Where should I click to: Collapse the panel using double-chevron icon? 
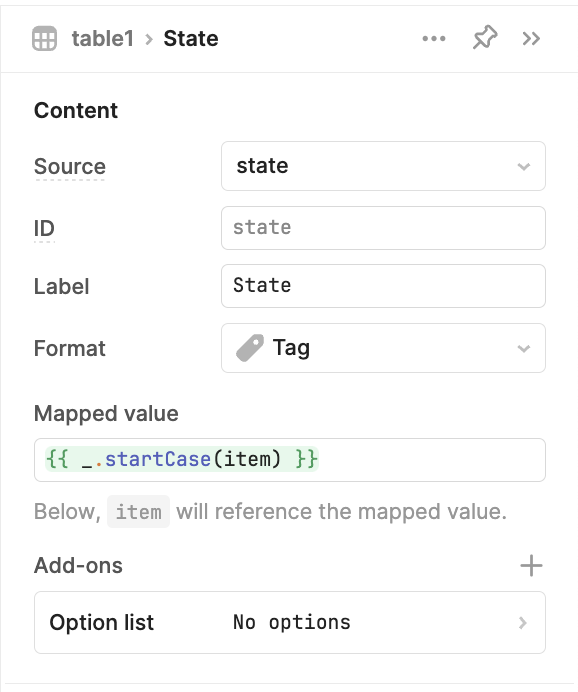(531, 39)
